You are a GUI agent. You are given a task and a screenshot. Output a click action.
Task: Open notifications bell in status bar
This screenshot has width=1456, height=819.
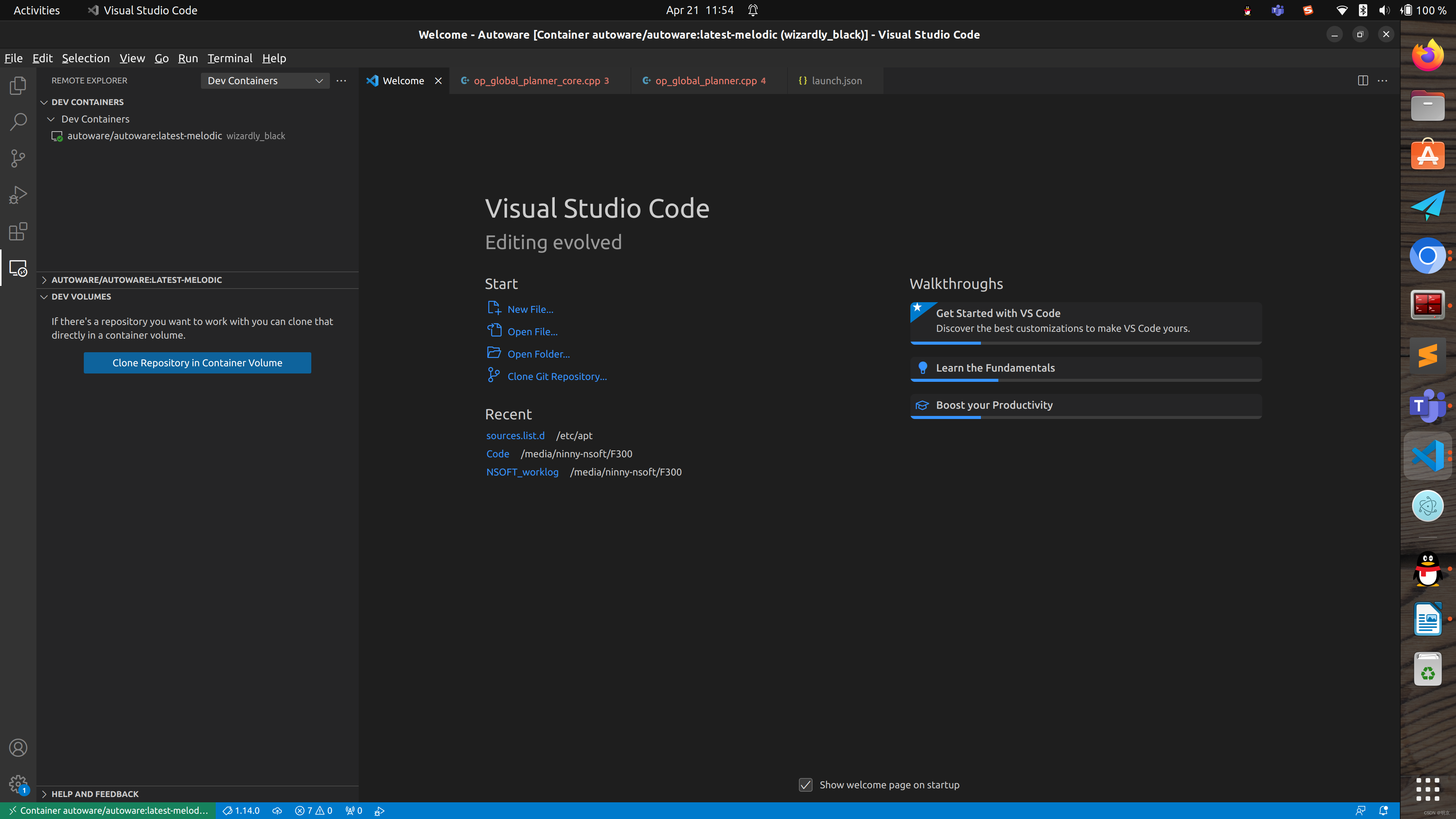coord(1384,811)
